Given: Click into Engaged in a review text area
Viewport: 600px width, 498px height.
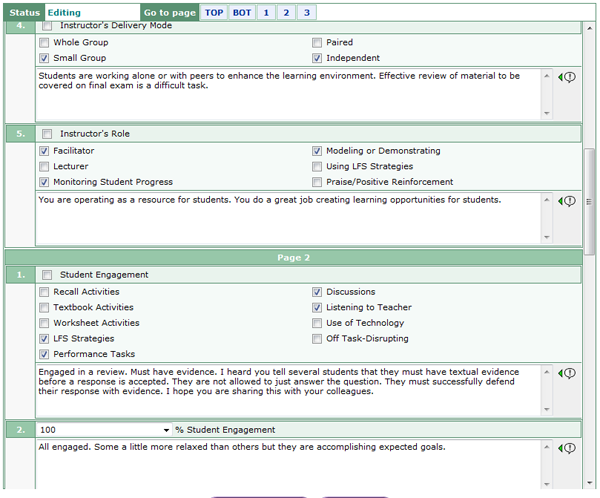Looking at the screenshot, I should (289, 390).
